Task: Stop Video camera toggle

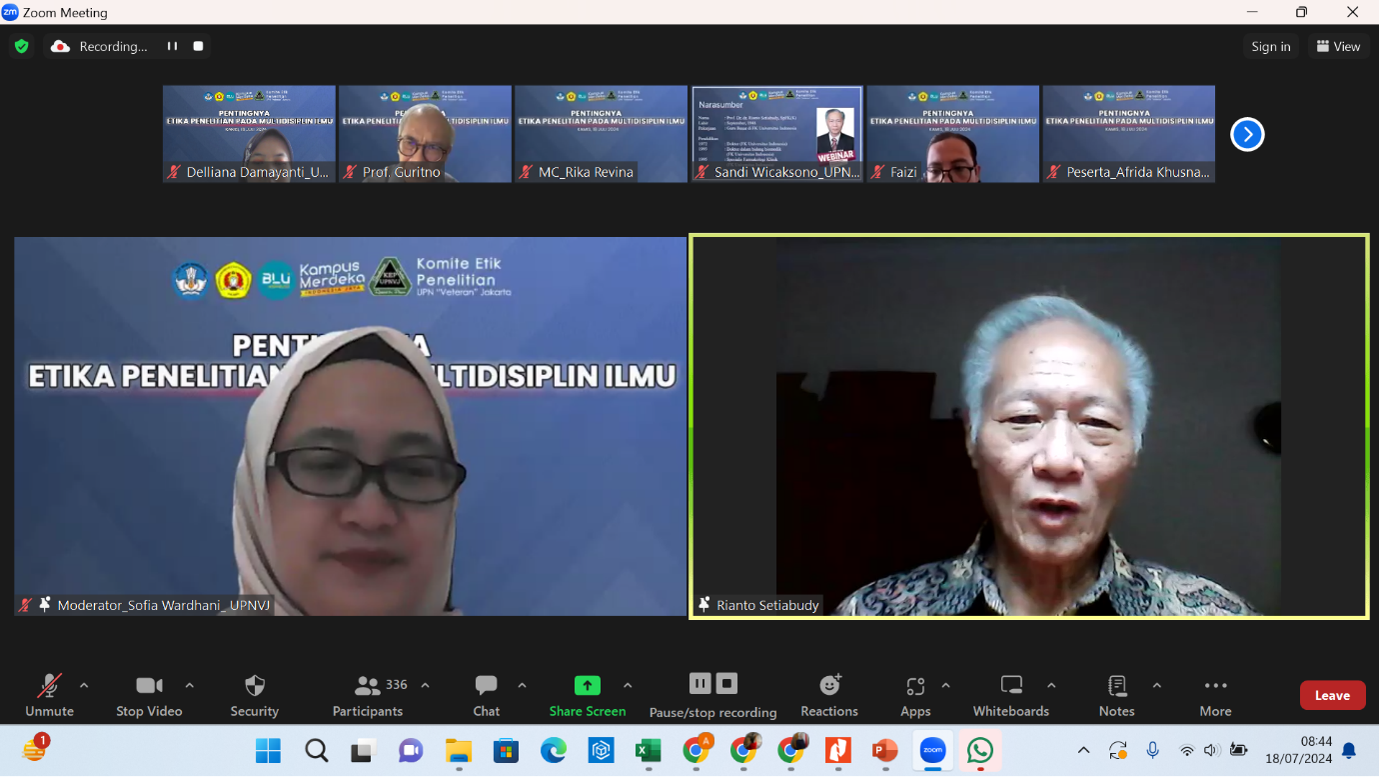Action: (149, 695)
